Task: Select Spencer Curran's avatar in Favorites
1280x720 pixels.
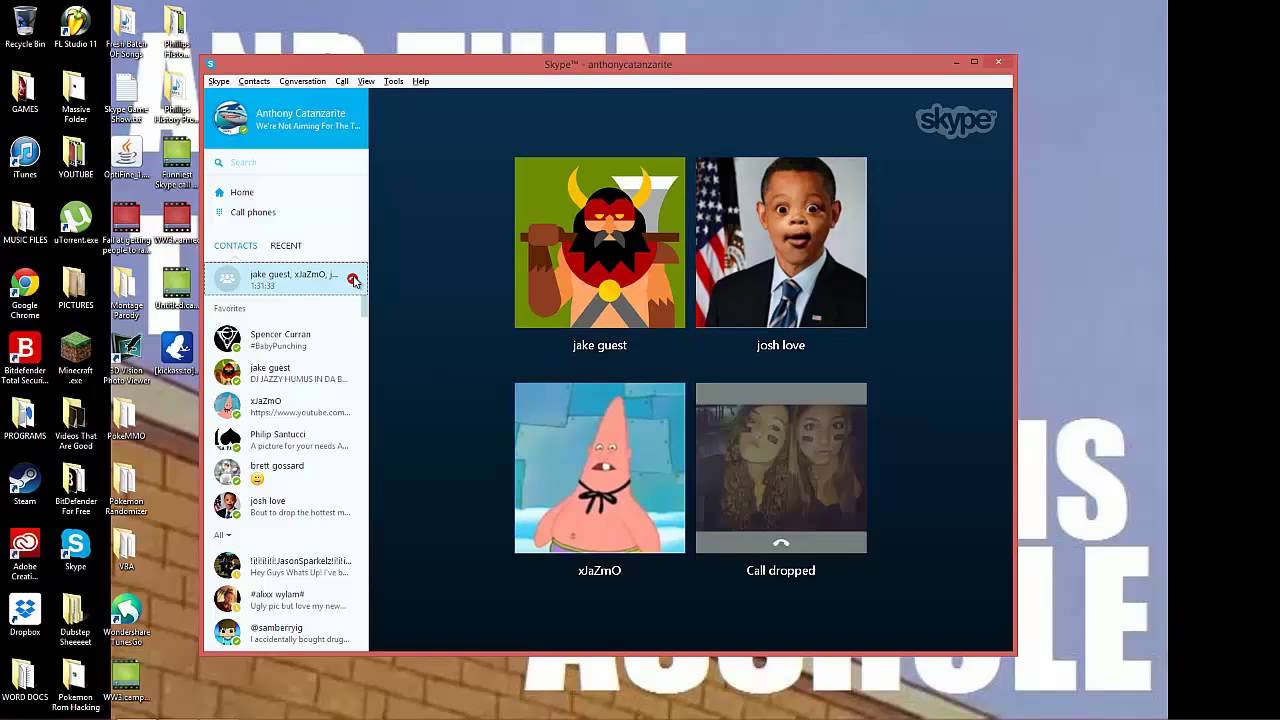Action: click(x=228, y=339)
